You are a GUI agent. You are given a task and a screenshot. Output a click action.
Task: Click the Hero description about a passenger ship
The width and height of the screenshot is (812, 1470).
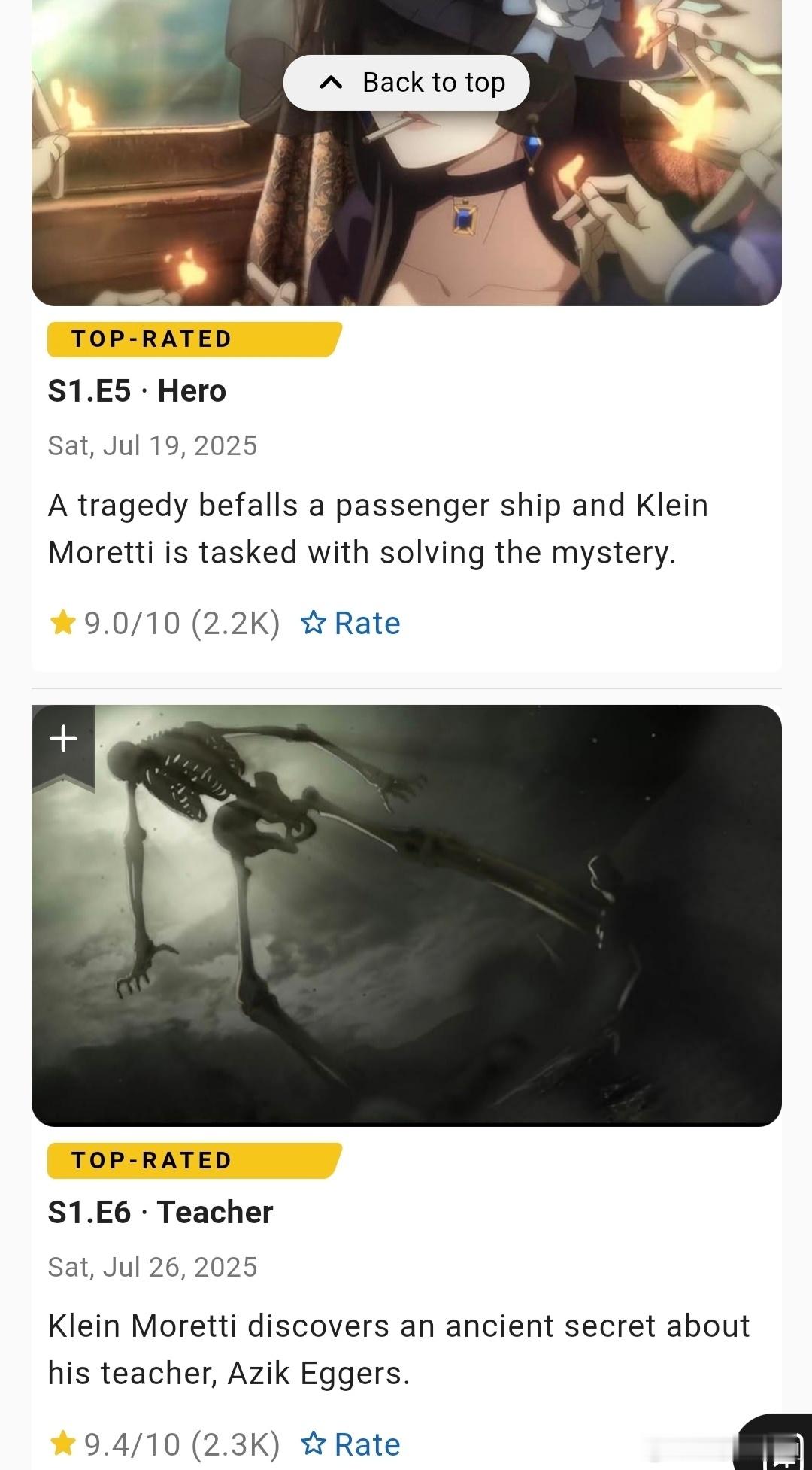click(378, 529)
